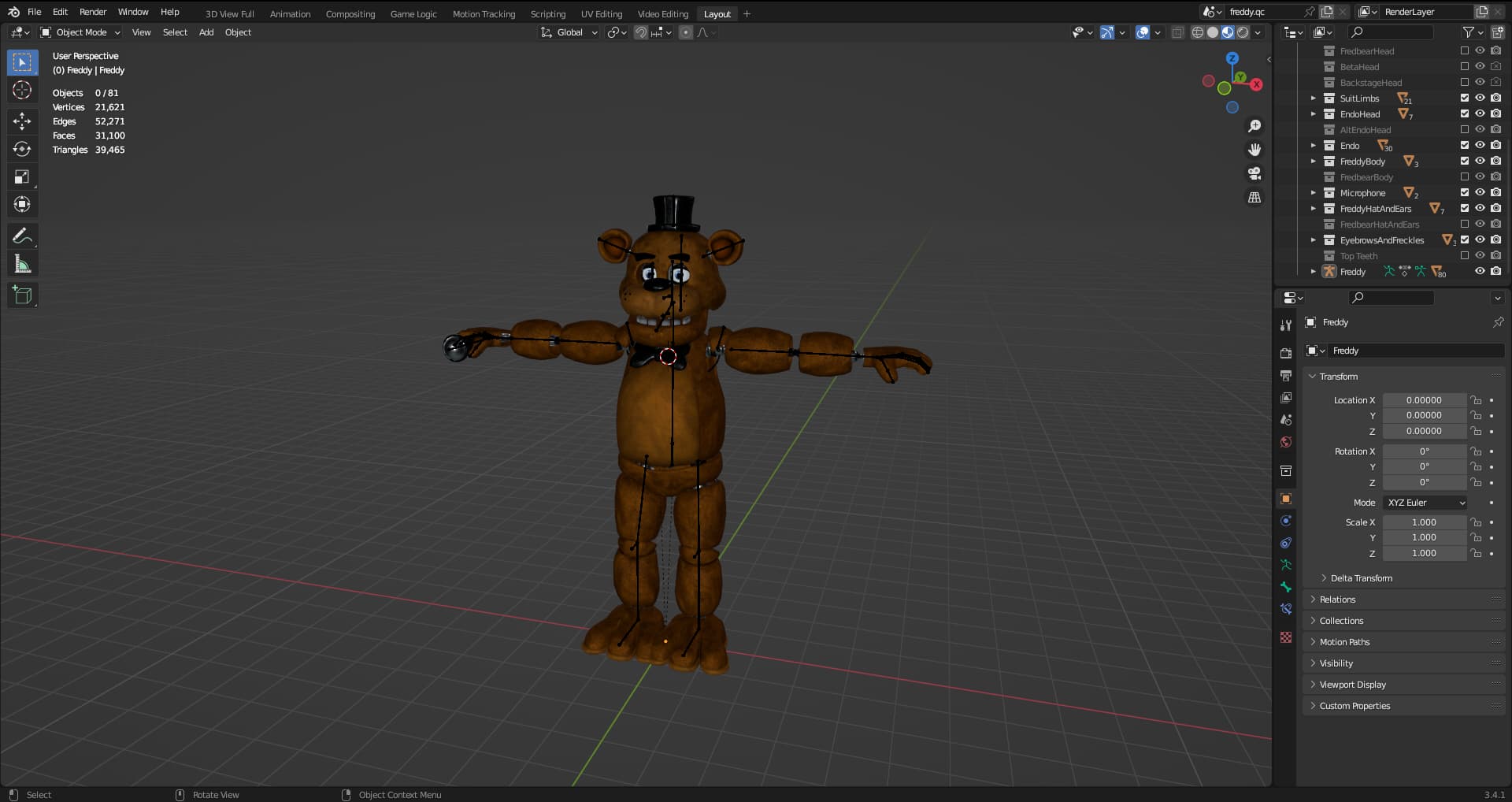This screenshot has height=802, width=1512.
Task: Open the Physics properties tab
Action: tap(1286, 521)
